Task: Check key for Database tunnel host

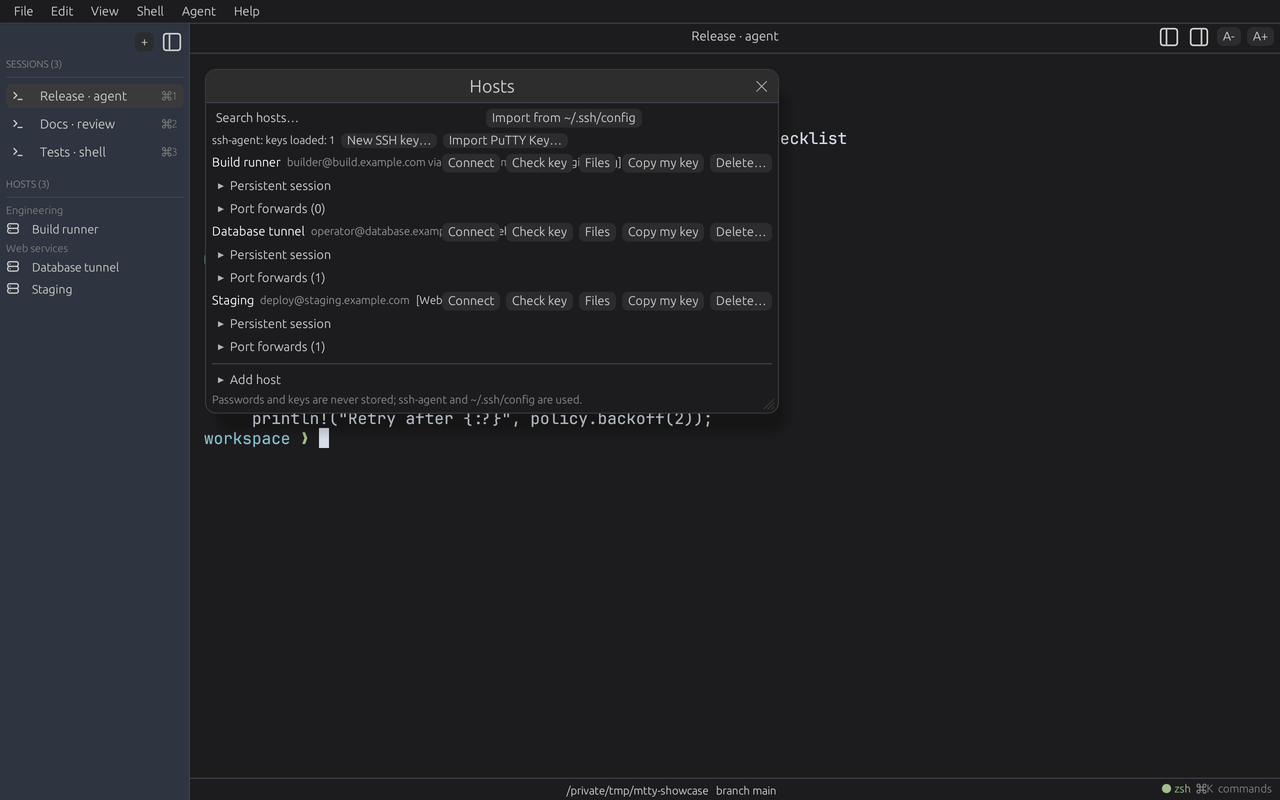Action: (539, 232)
